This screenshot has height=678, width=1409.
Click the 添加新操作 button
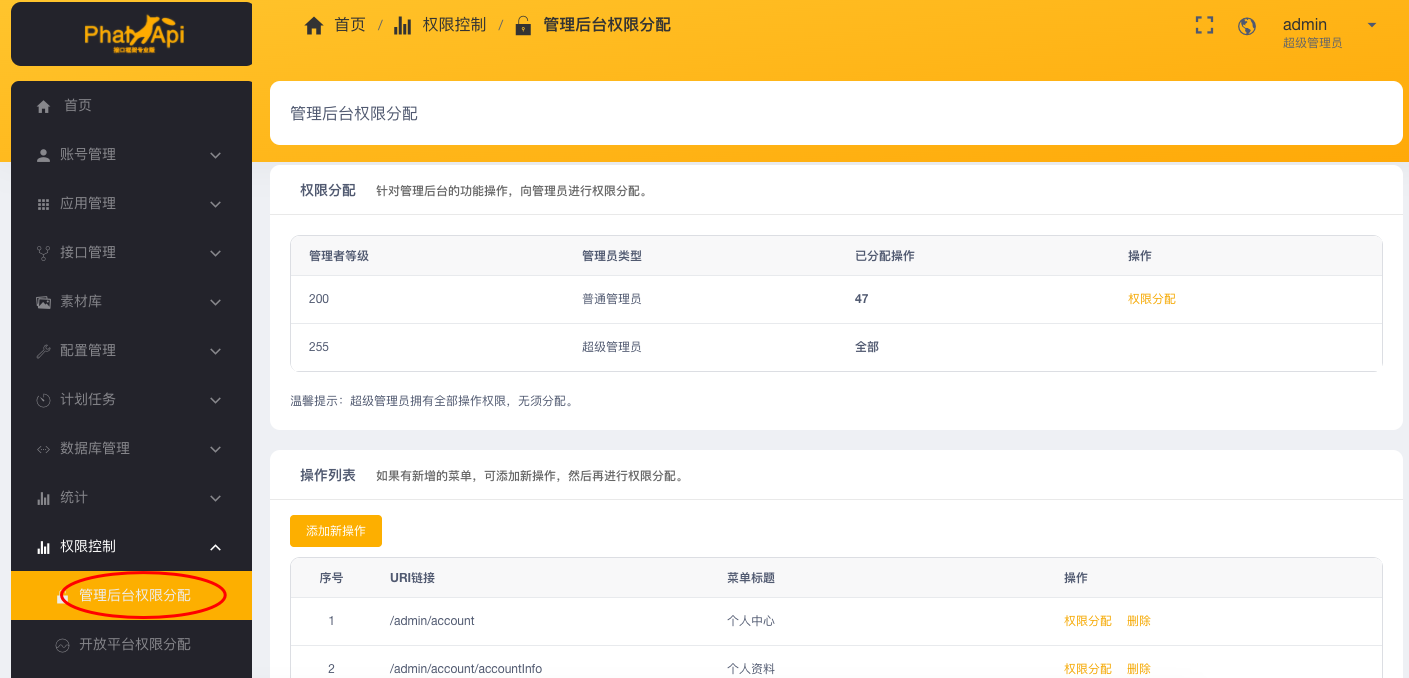pyautogui.click(x=336, y=531)
